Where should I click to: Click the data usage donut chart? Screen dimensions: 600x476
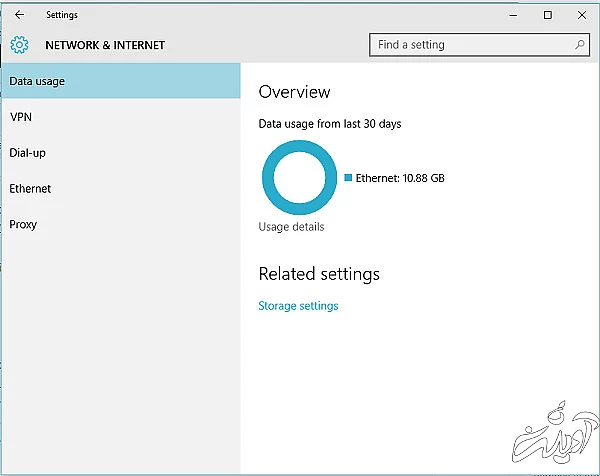click(296, 177)
